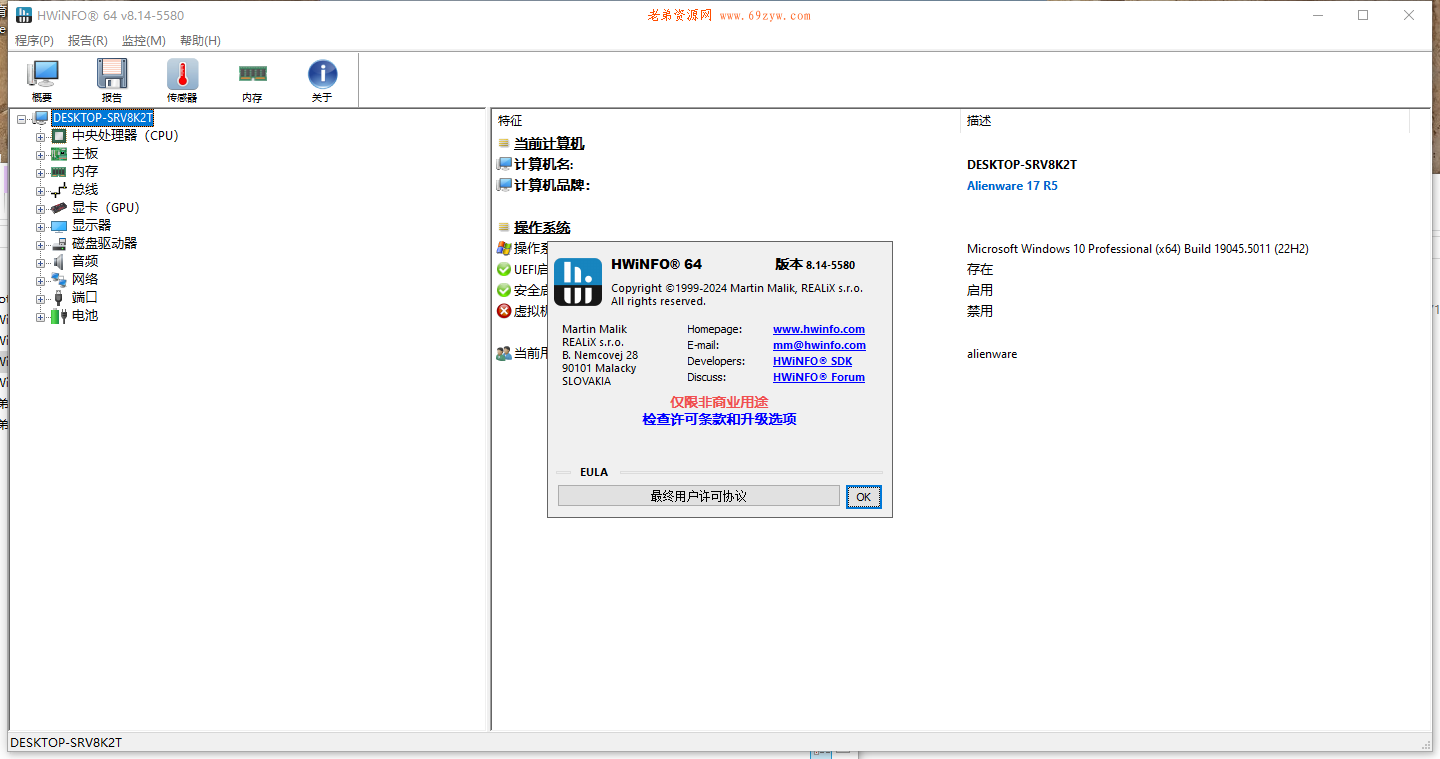Image resolution: width=1440 pixels, height=759 pixels.
Task: Click 检查许可条款和升级选项 link
Action: pos(719,420)
